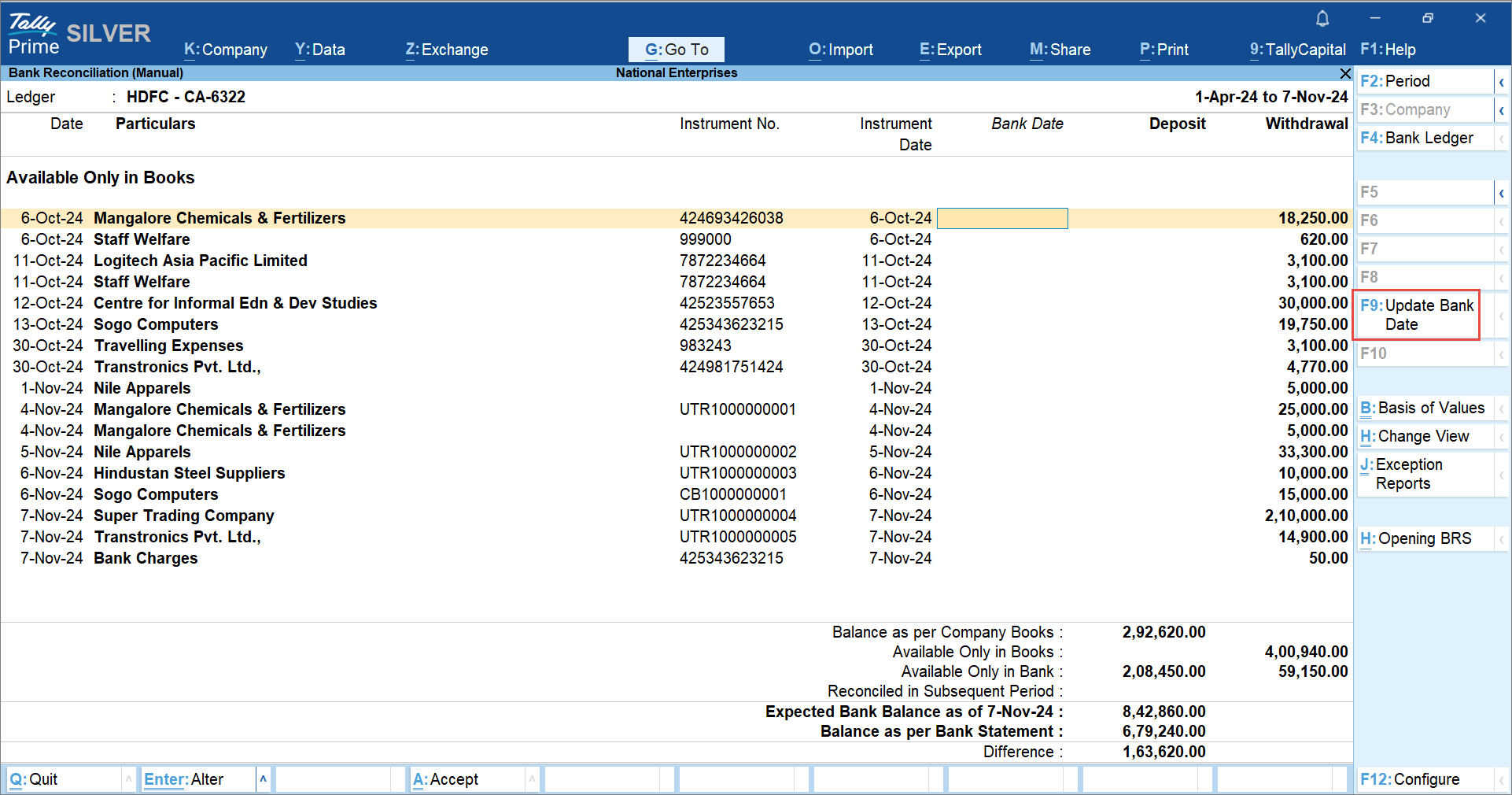
Task: Click the Difference amount 1,63,620.00
Action: tap(1164, 752)
